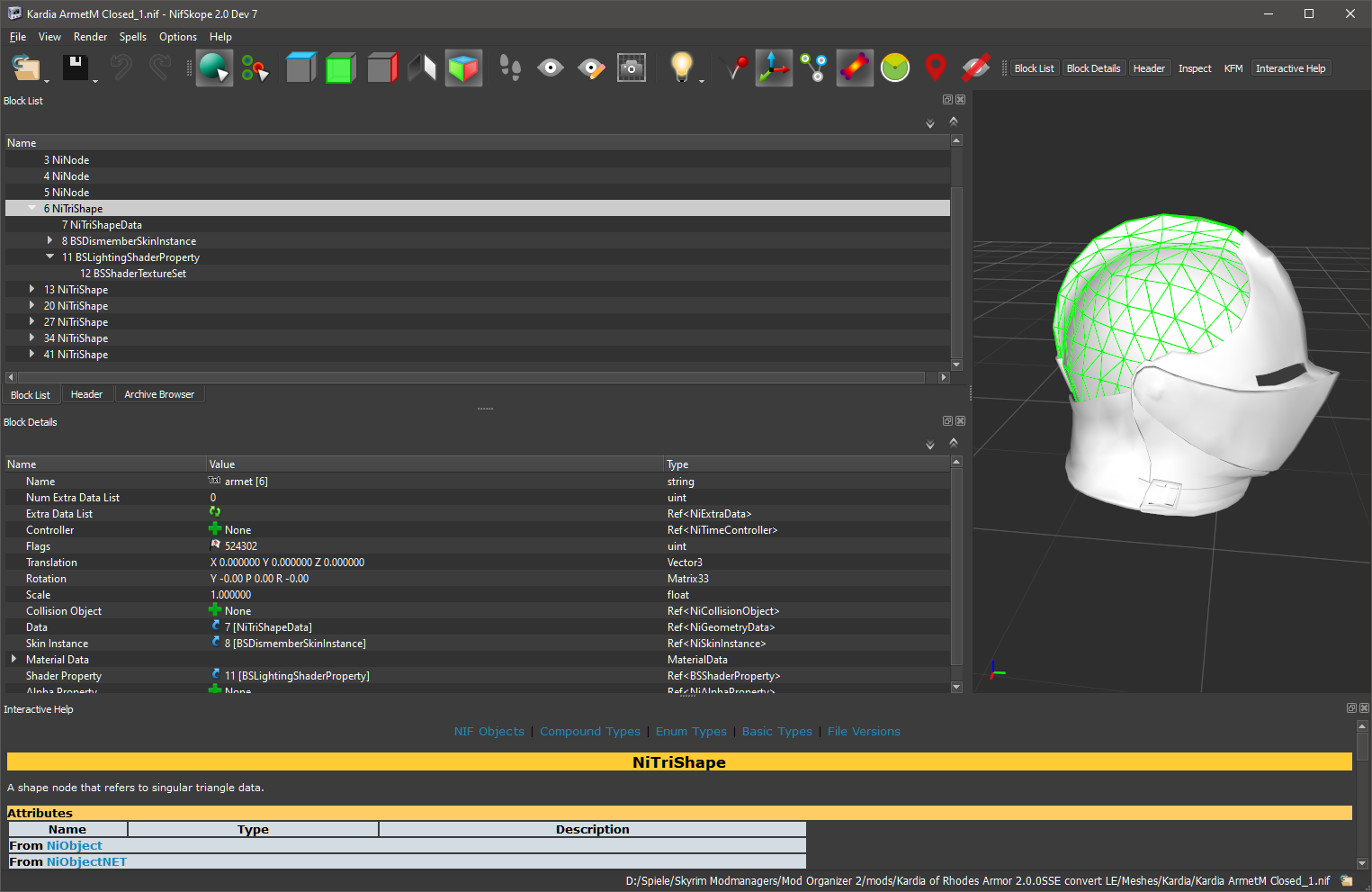Switch to Top view cube icon
The width and height of the screenshot is (1372, 892).
300,68
